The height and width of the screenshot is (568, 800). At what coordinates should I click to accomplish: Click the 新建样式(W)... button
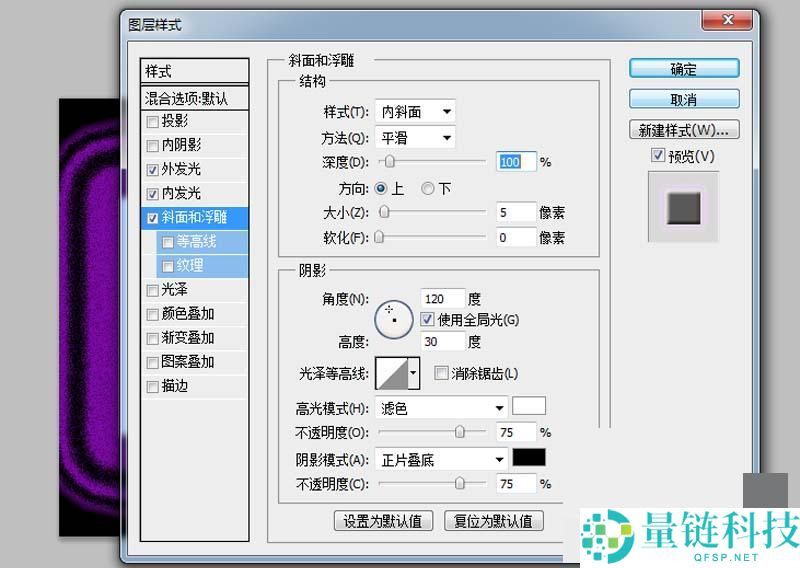pyautogui.click(x=684, y=130)
